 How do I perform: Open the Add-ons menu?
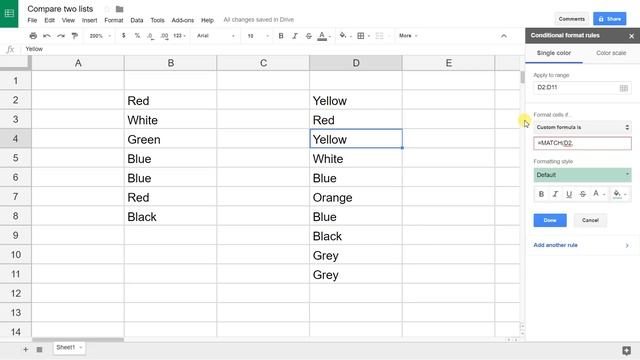tap(182, 20)
